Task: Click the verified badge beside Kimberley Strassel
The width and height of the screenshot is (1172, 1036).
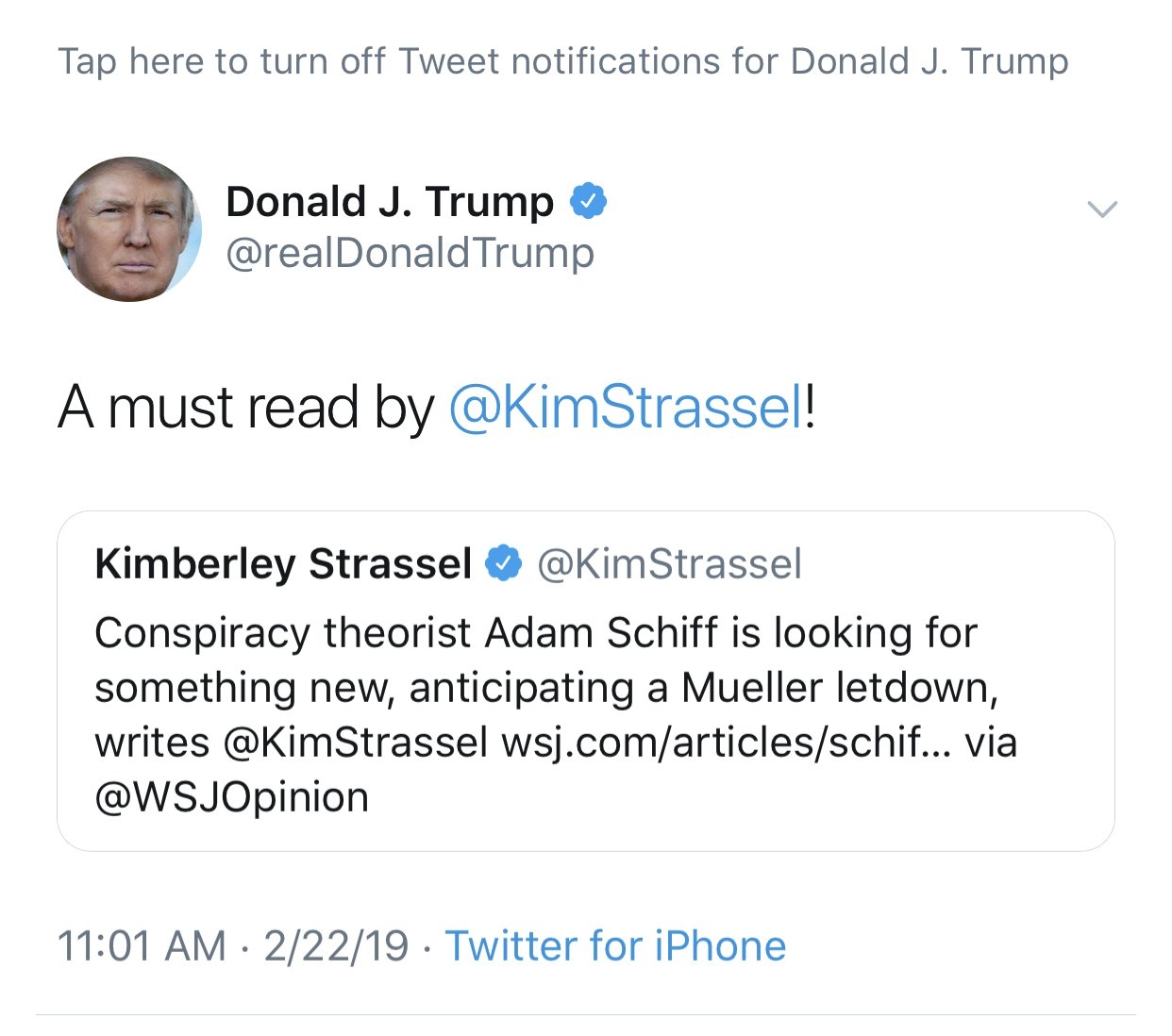Action: (503, 563)
